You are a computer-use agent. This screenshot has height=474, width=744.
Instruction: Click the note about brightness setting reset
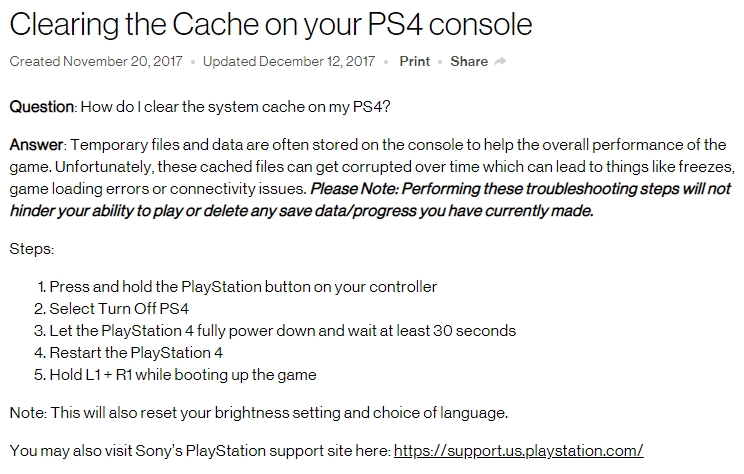click(259, 412)
